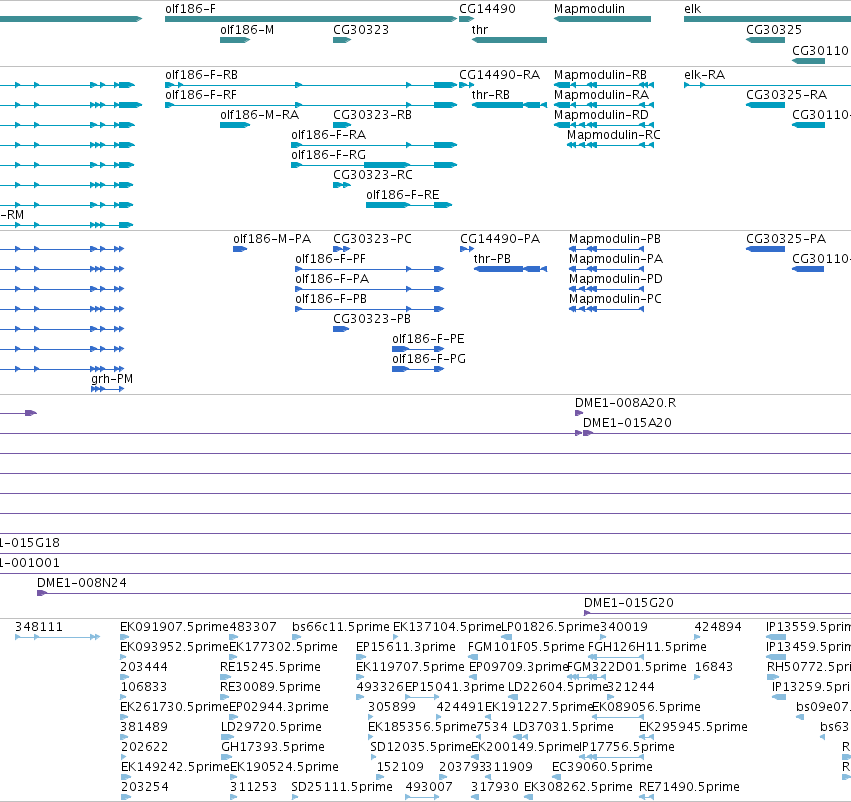Click EST "RE71490.5prime"
The height and width of the screenshot is (802, 851).
coord(689,787)
